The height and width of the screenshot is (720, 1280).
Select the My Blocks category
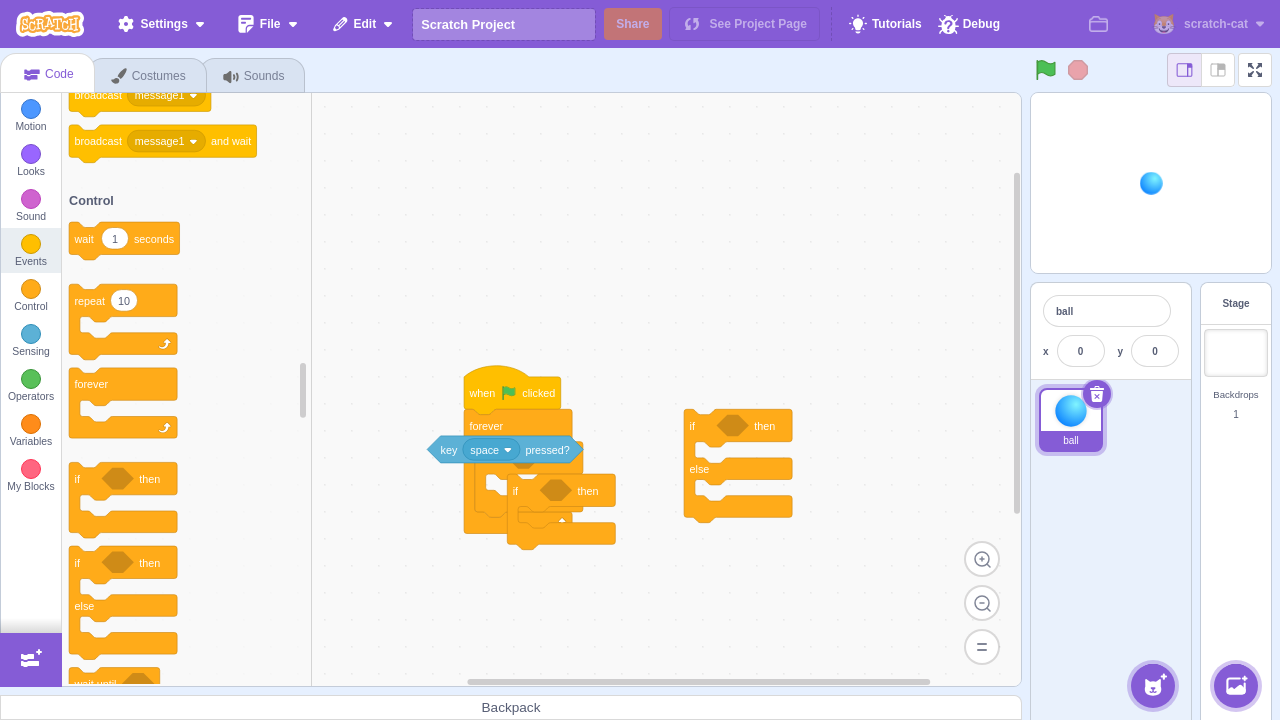[x=31, y=476]
